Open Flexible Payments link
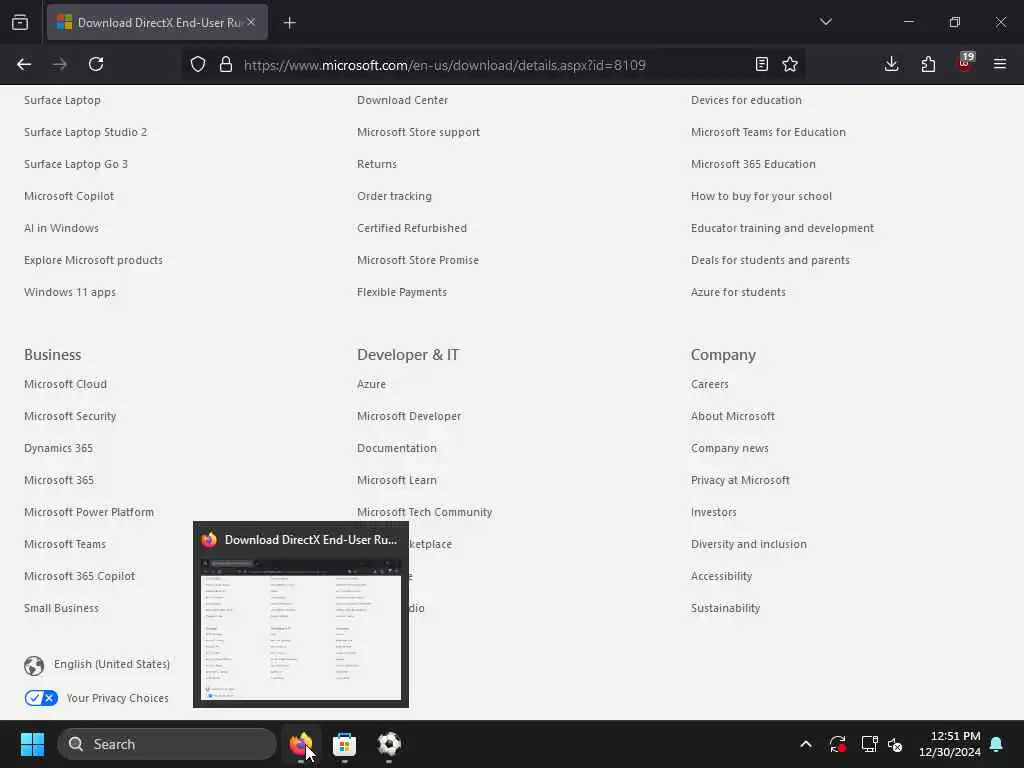 pos(402,292)
